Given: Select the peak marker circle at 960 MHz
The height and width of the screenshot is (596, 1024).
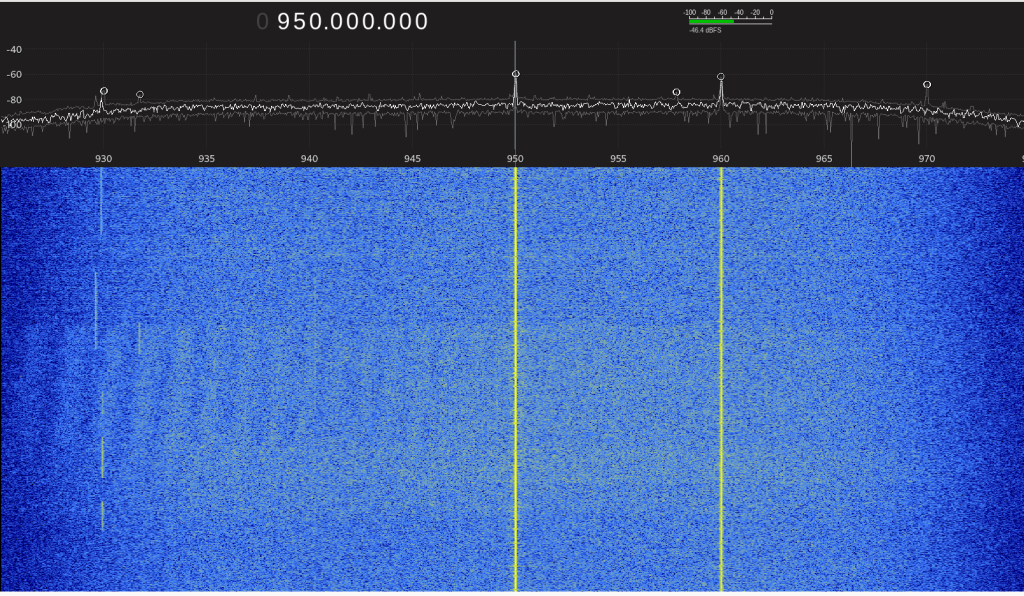Looking at the screenshot, I should (721, 76).
